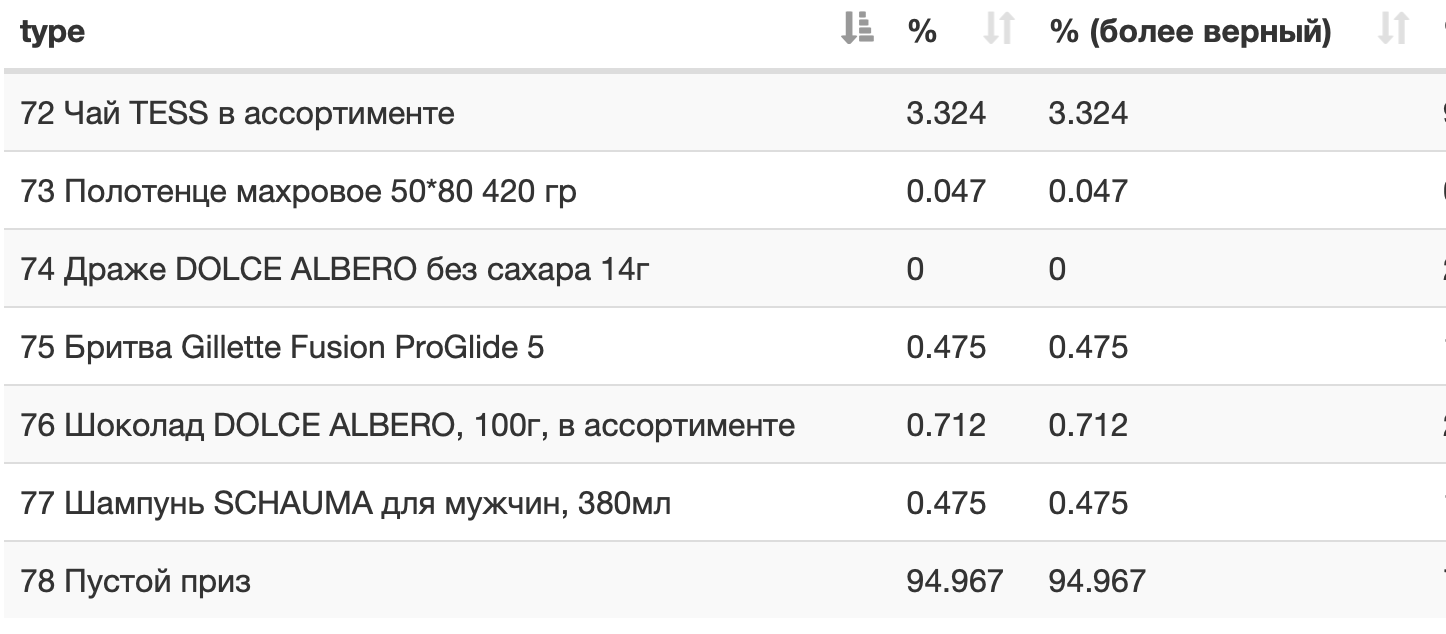Click 0.475 in более верный column, Шампунь row
The image size is (1446, 634).
(1088, 503)
